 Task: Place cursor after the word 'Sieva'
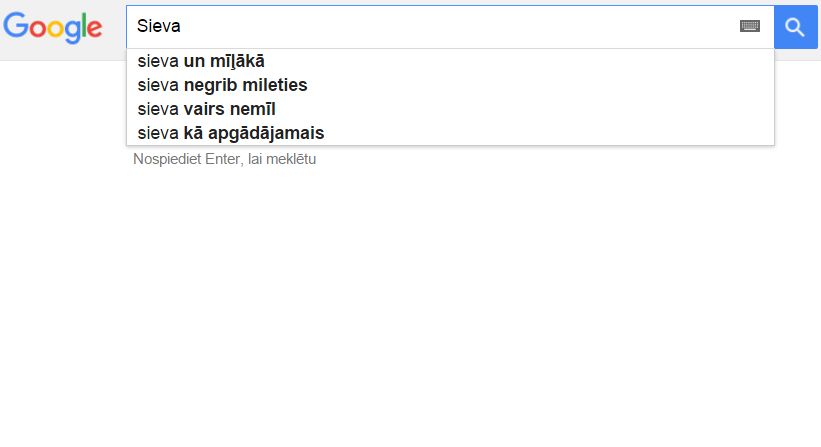182,26
